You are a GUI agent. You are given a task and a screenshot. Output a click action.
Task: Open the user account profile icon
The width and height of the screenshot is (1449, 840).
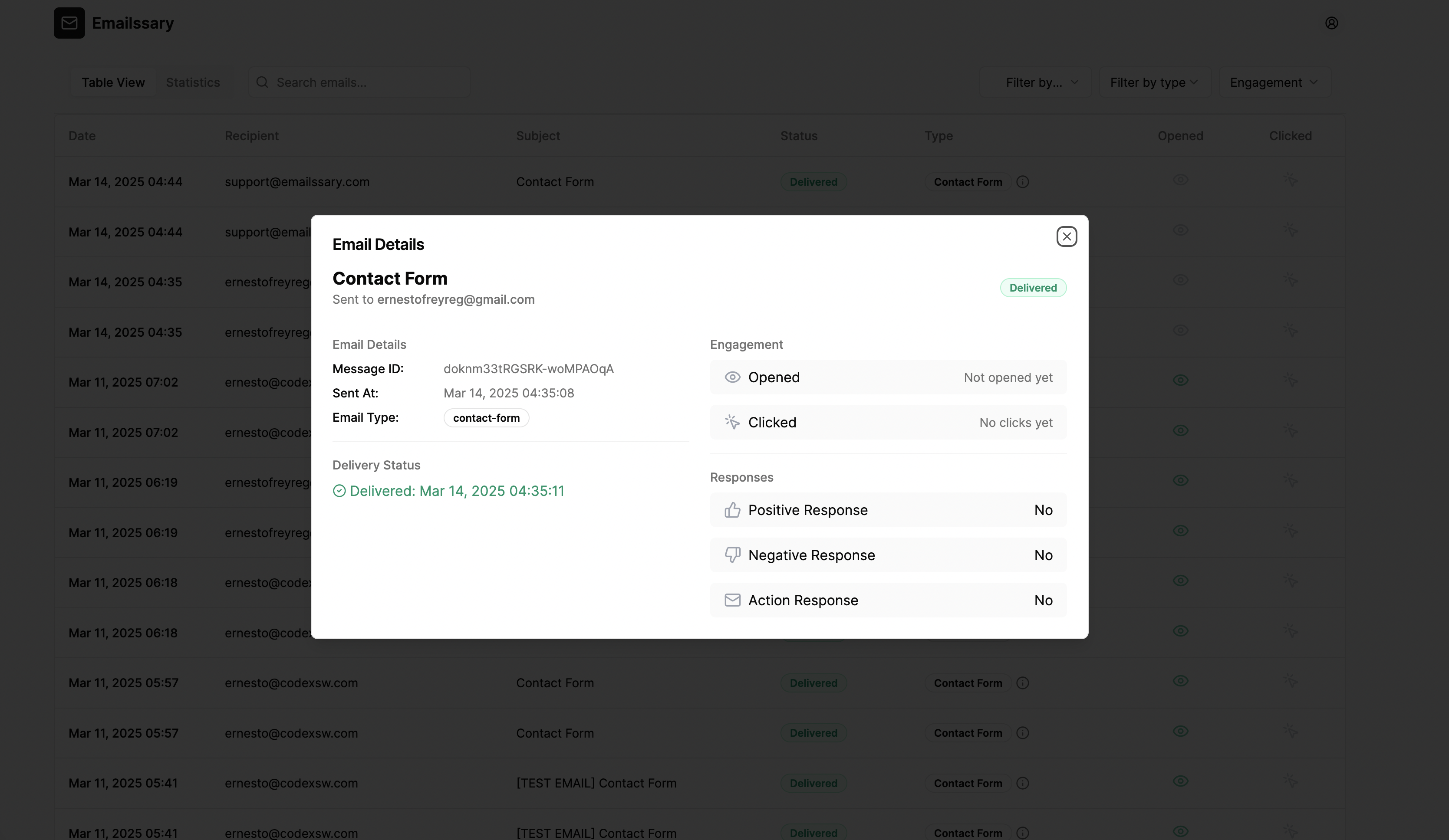tap(1331, 23)
